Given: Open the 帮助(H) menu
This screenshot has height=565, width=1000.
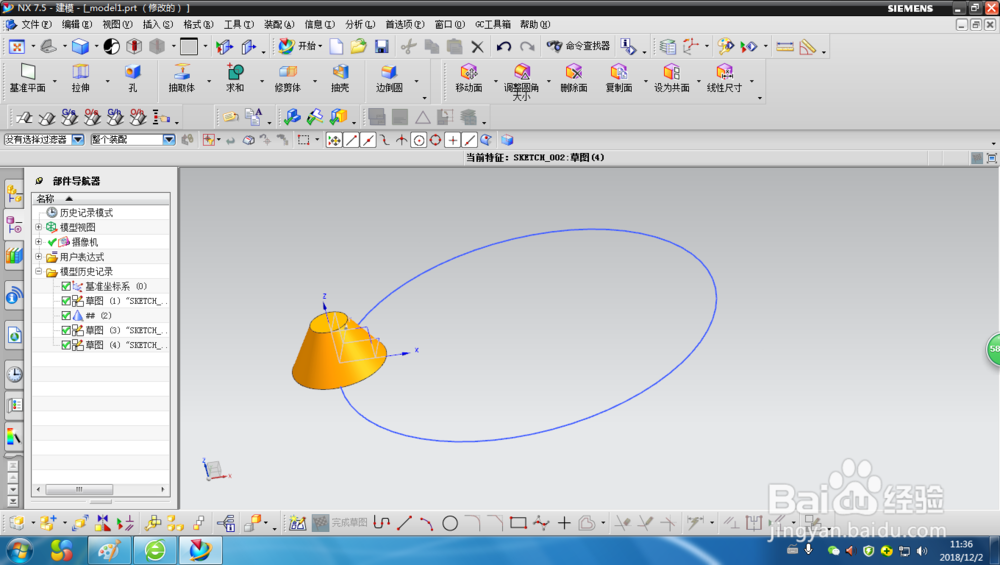Looking at the screenshot, I should 534,24.
